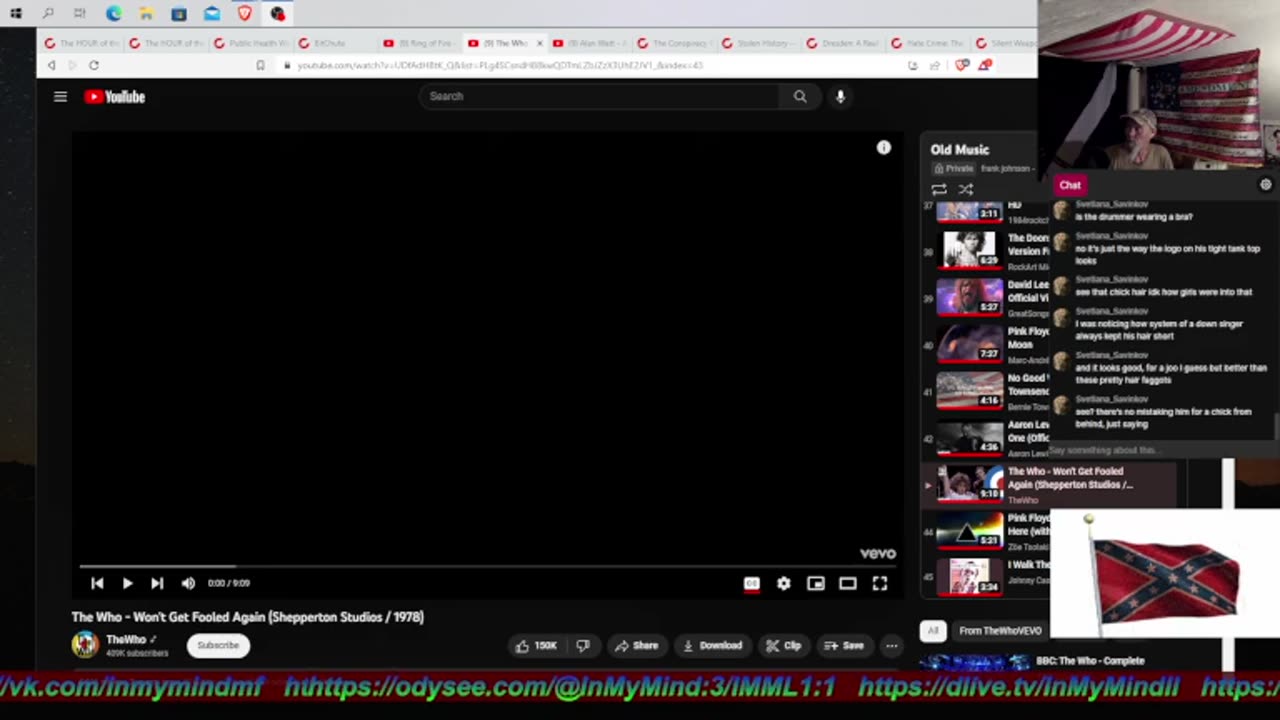Open taskbar search magnifier

pyautogui.click(x=48, y=14)
